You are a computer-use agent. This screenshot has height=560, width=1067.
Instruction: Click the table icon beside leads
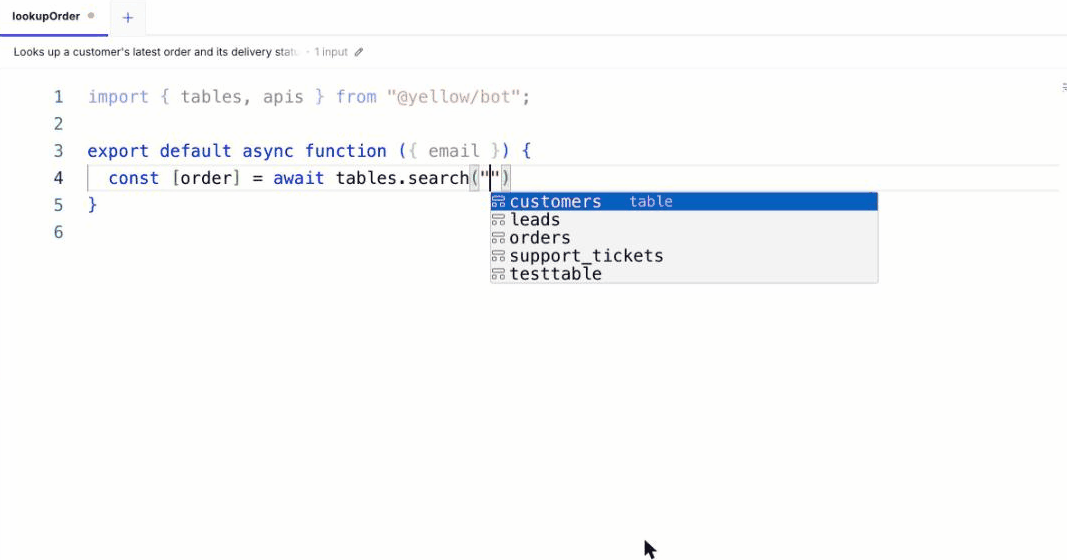point(499,220)
